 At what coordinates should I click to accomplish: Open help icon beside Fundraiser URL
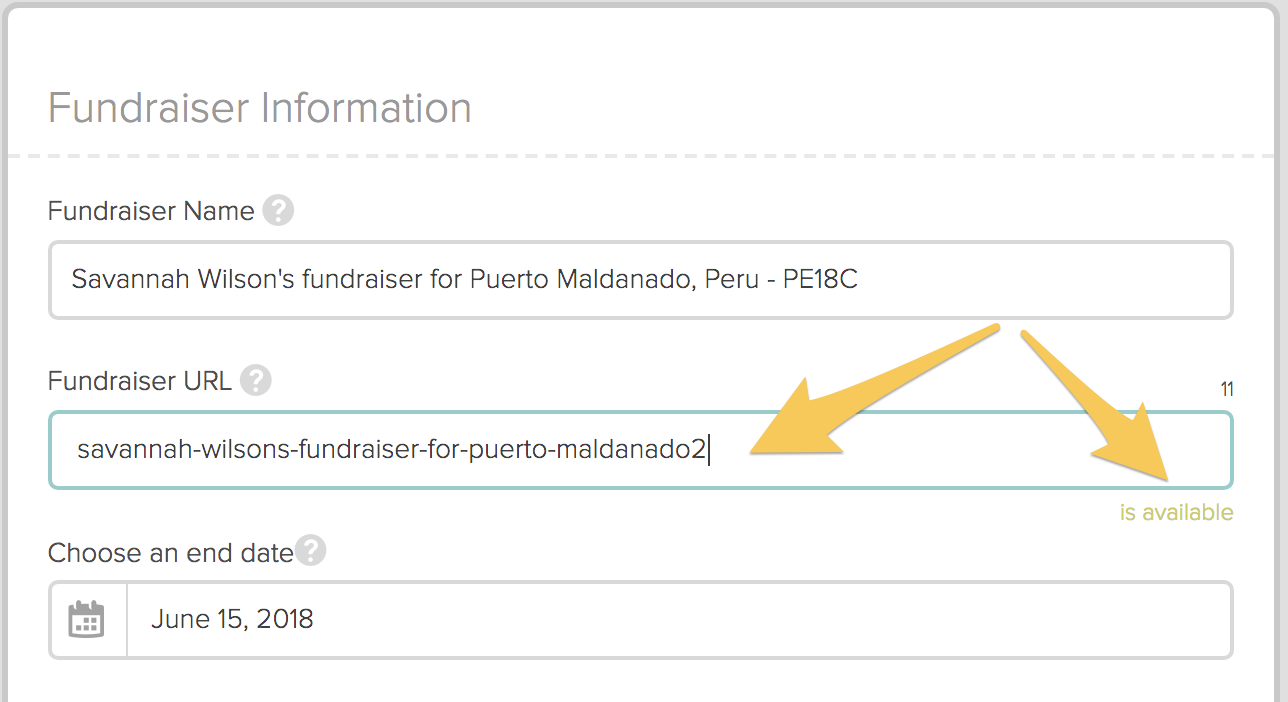[x=256, y=380]
